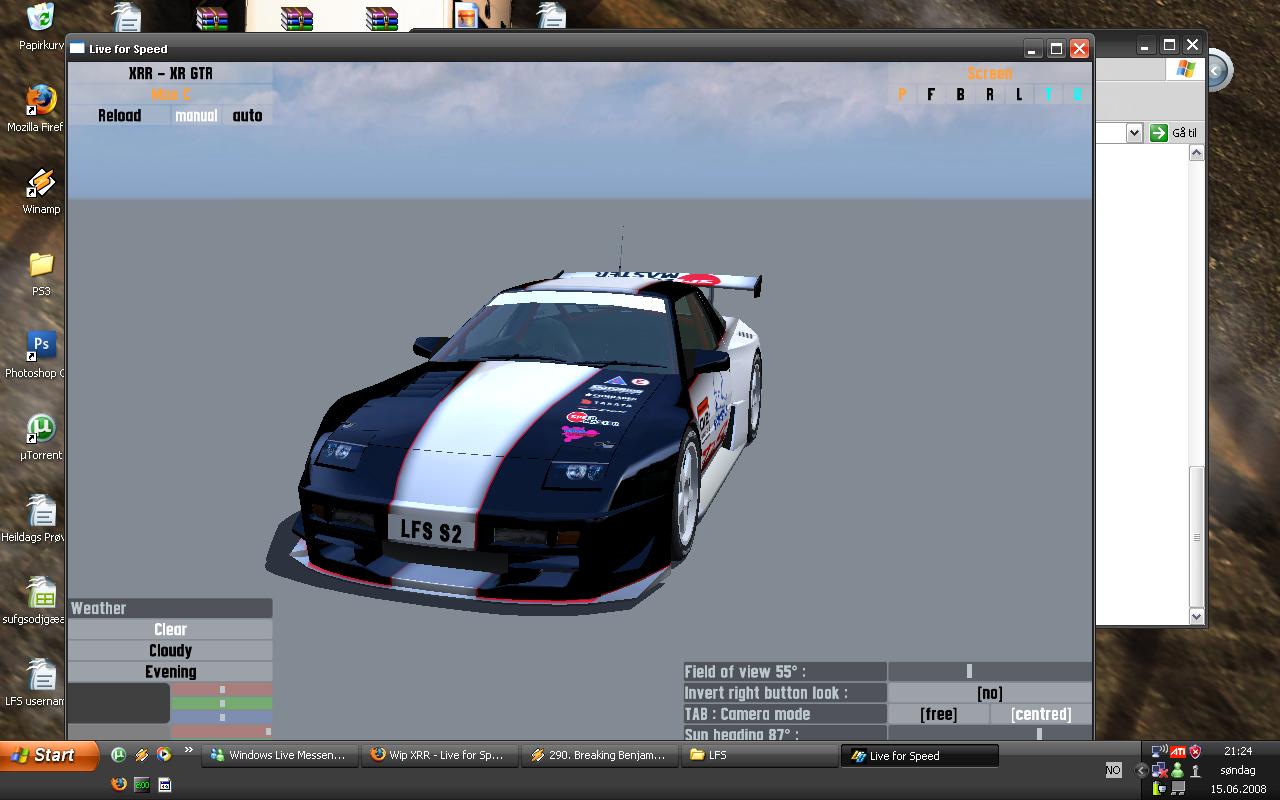Select the B view button
The width and height of the screenshot is (1280, 800).
960,95
